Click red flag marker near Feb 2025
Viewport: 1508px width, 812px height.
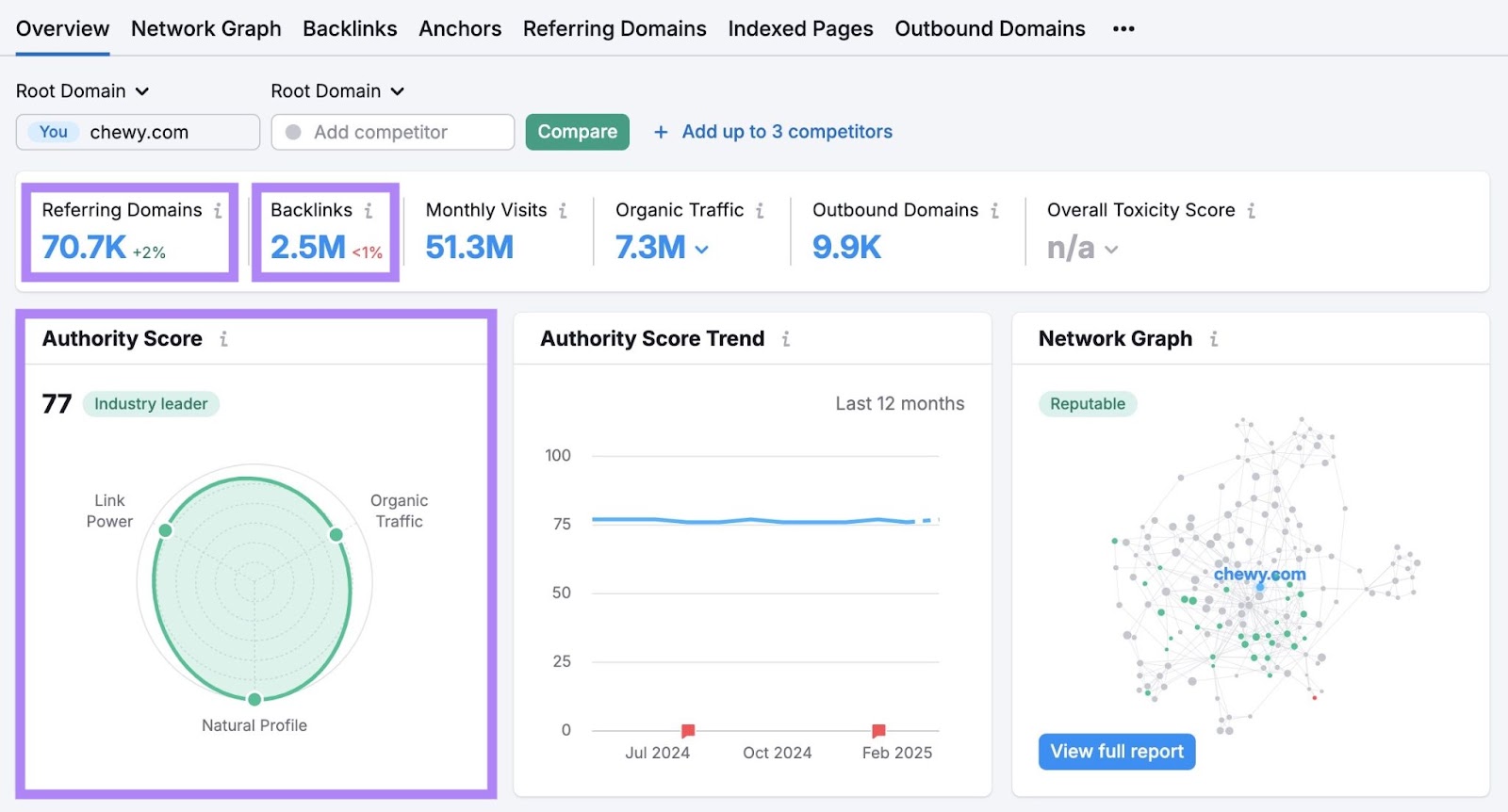[x=878, y=730]
